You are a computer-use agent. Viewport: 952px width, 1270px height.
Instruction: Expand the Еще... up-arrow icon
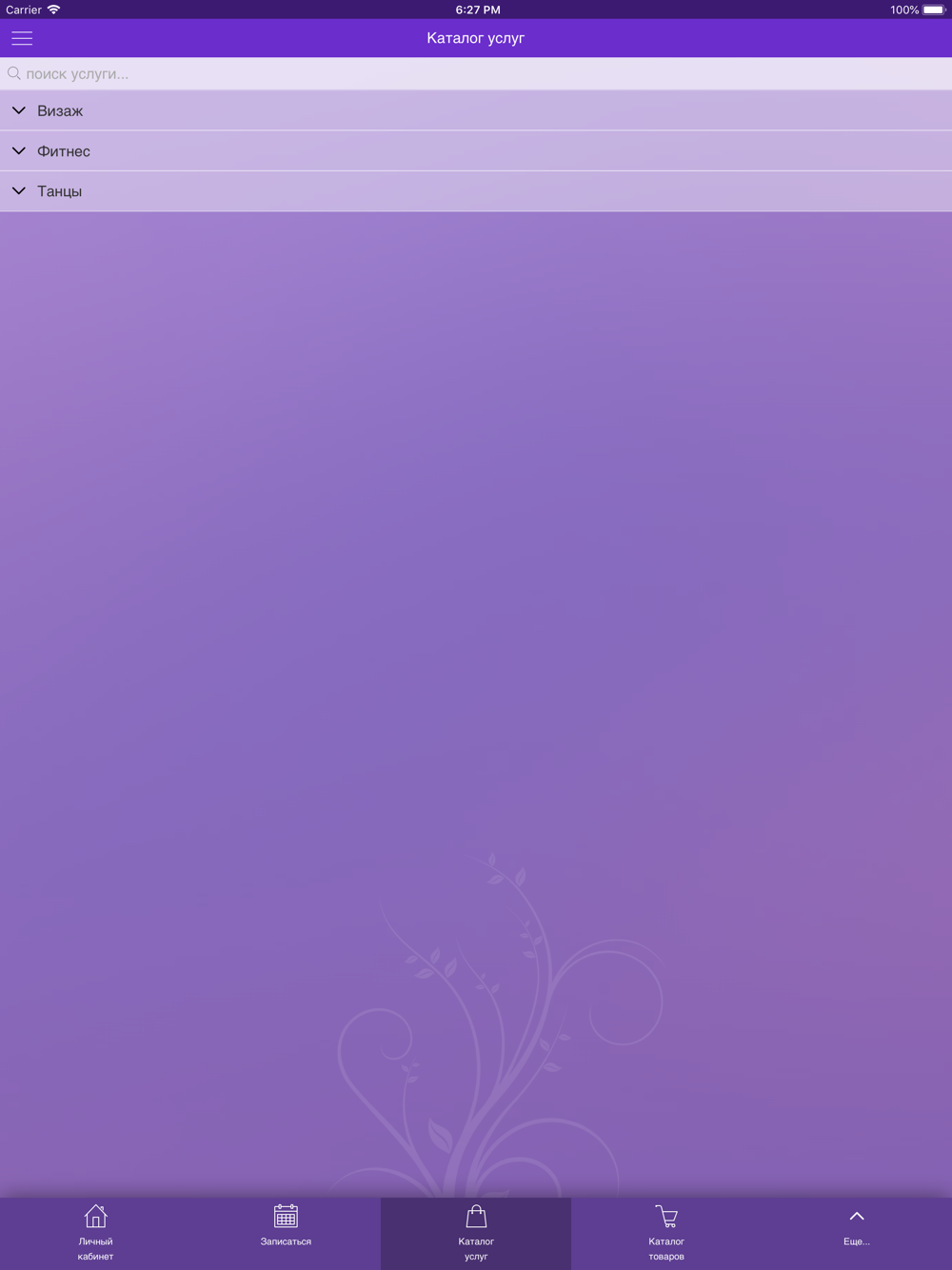pos(857,1216)
